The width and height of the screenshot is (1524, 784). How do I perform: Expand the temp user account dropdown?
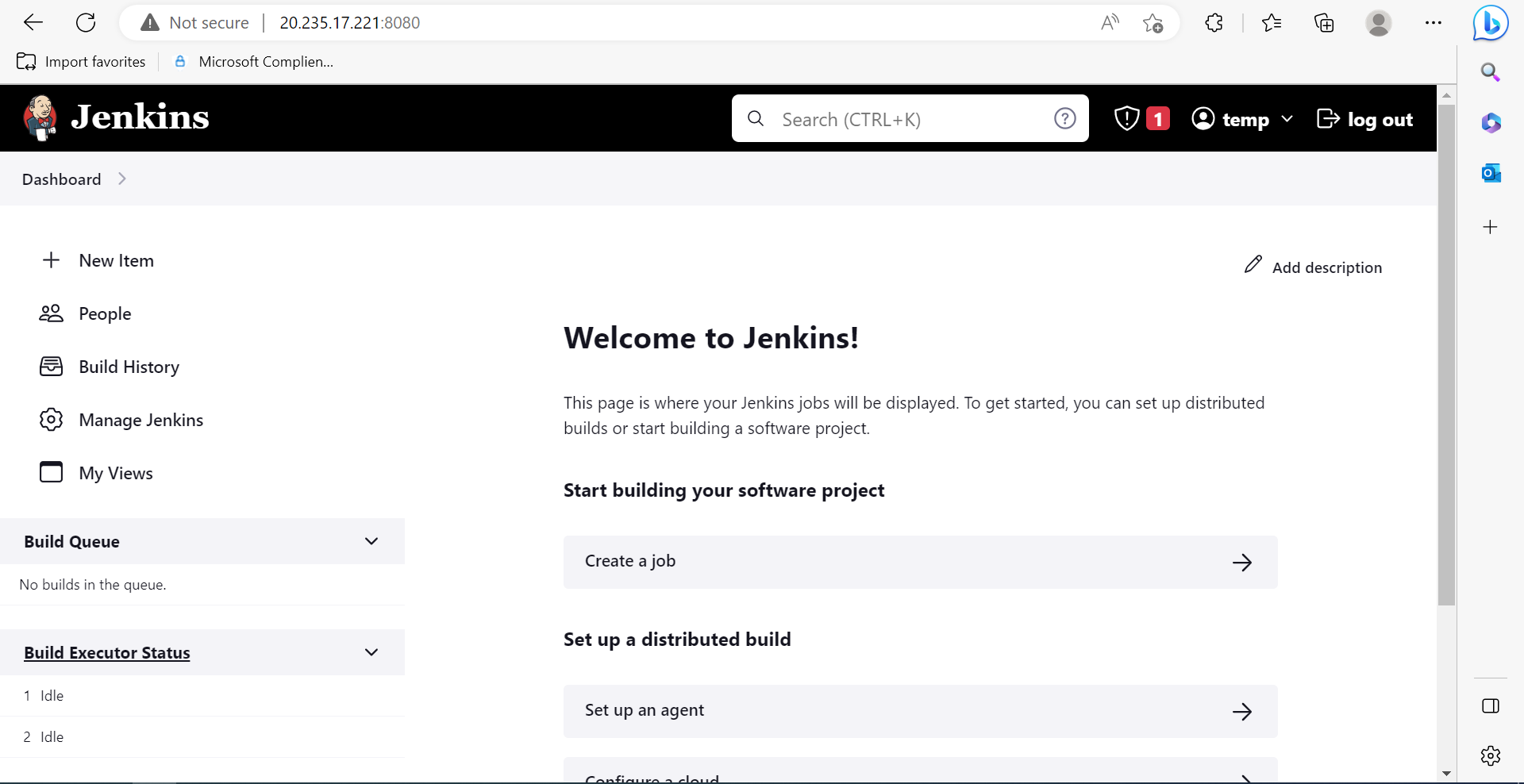pos(1287,119)
